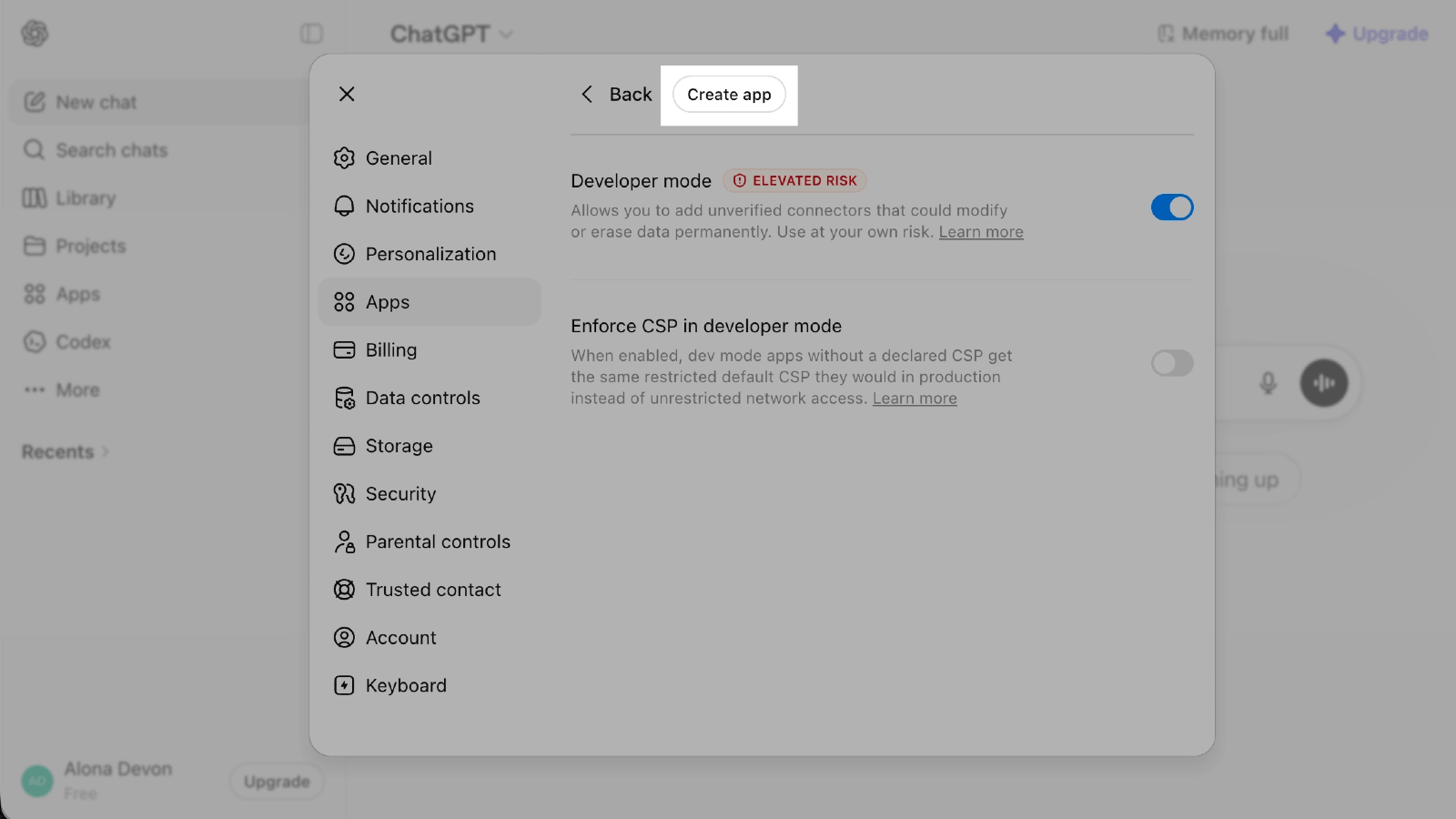Open Alona Devon profile menu
Image resolution: width=1456 pixels, height=819 pixels.
point(98,781)
